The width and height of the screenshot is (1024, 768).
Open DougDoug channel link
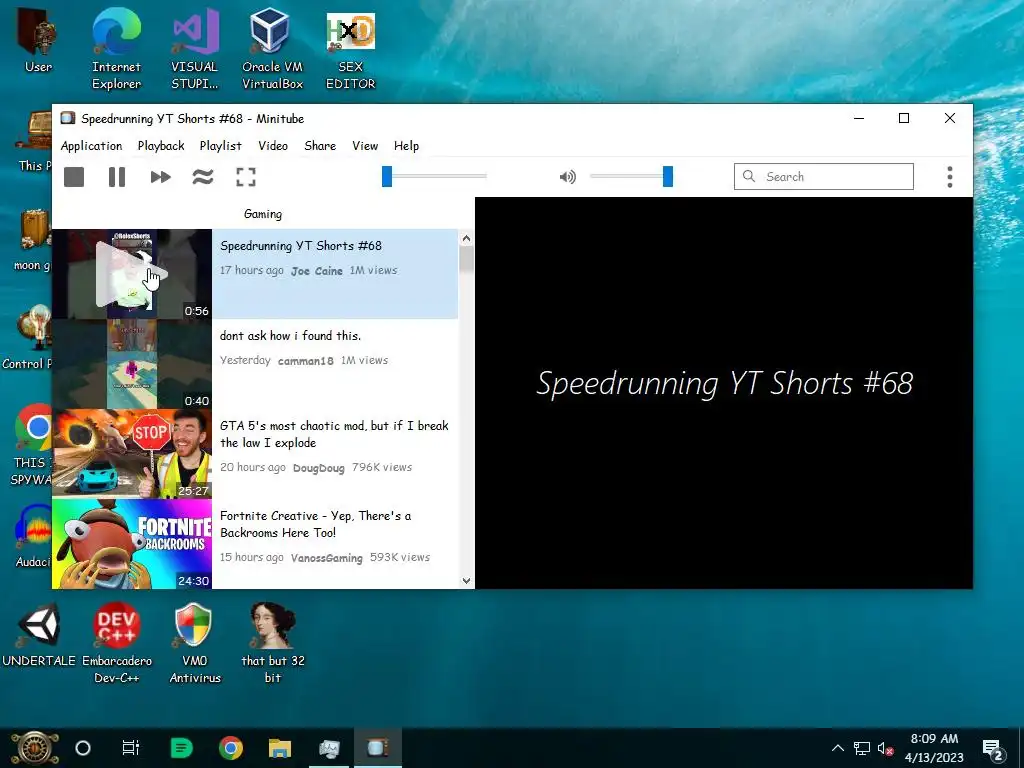point(319,468)
